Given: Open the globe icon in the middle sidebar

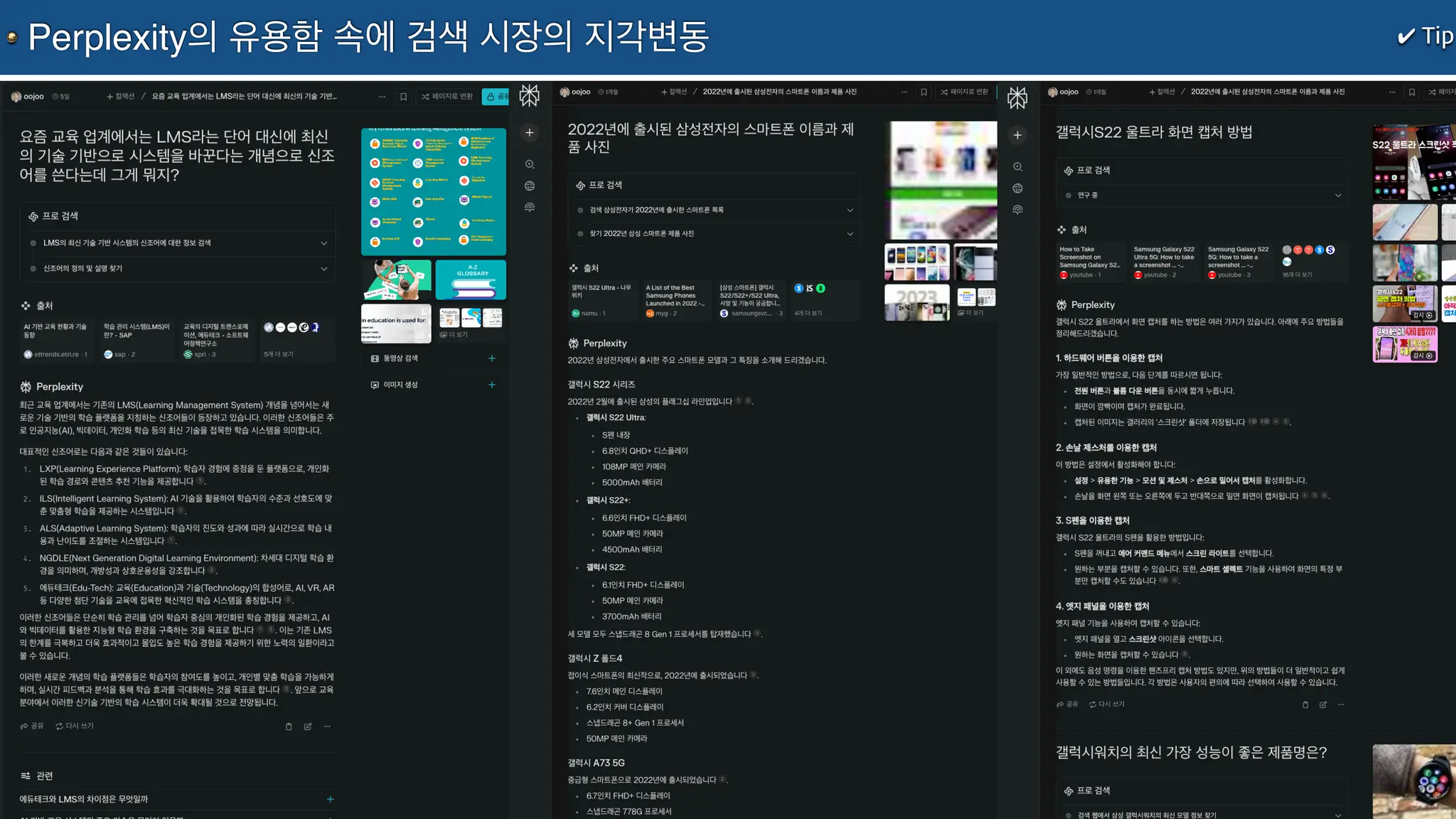Looking at the screenshot, I should pos(1017,188).
